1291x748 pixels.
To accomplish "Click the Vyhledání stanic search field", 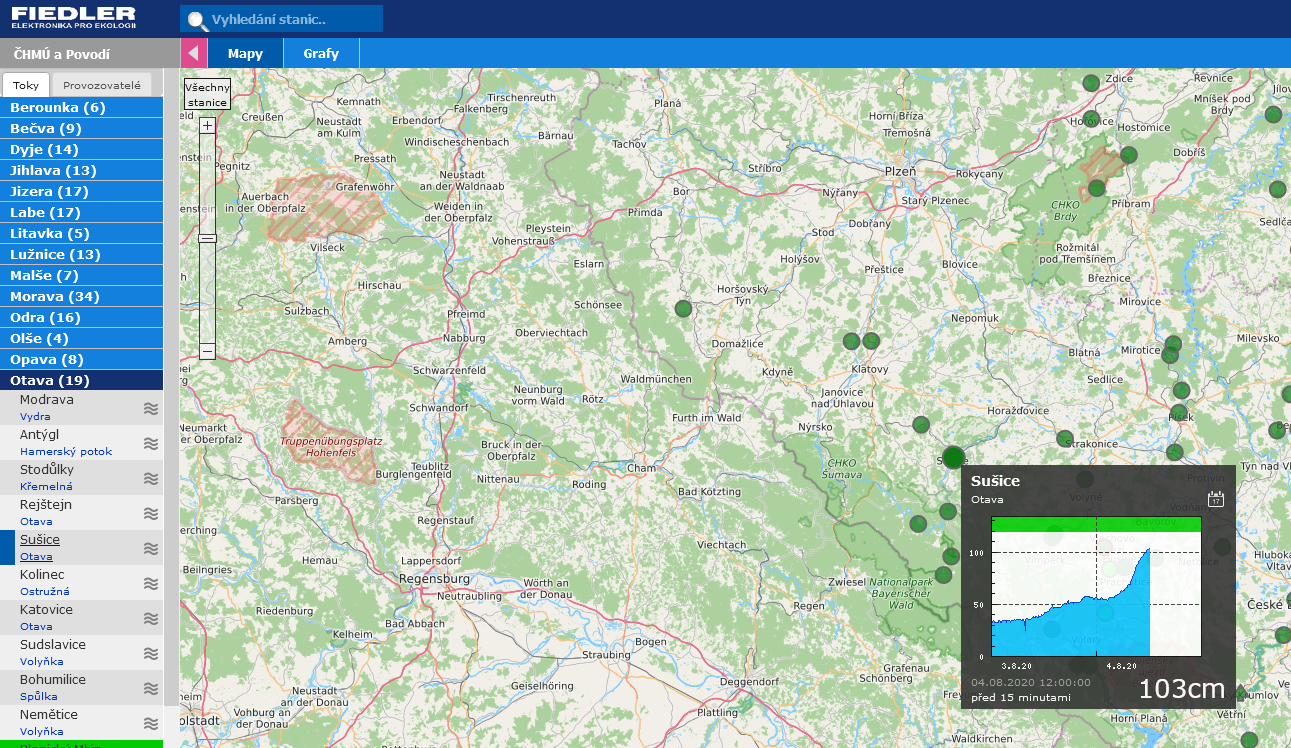I will tap(290, 19).
